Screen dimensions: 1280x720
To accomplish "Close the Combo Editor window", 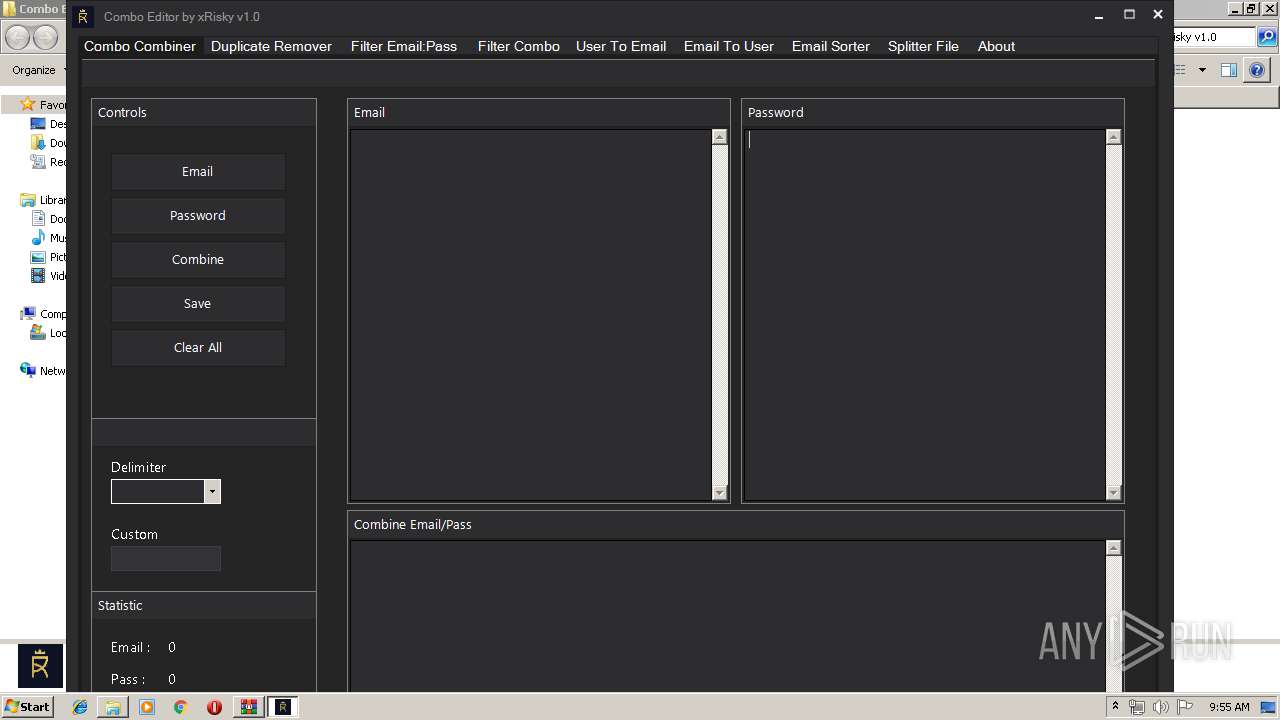I will coord(1158,15).
